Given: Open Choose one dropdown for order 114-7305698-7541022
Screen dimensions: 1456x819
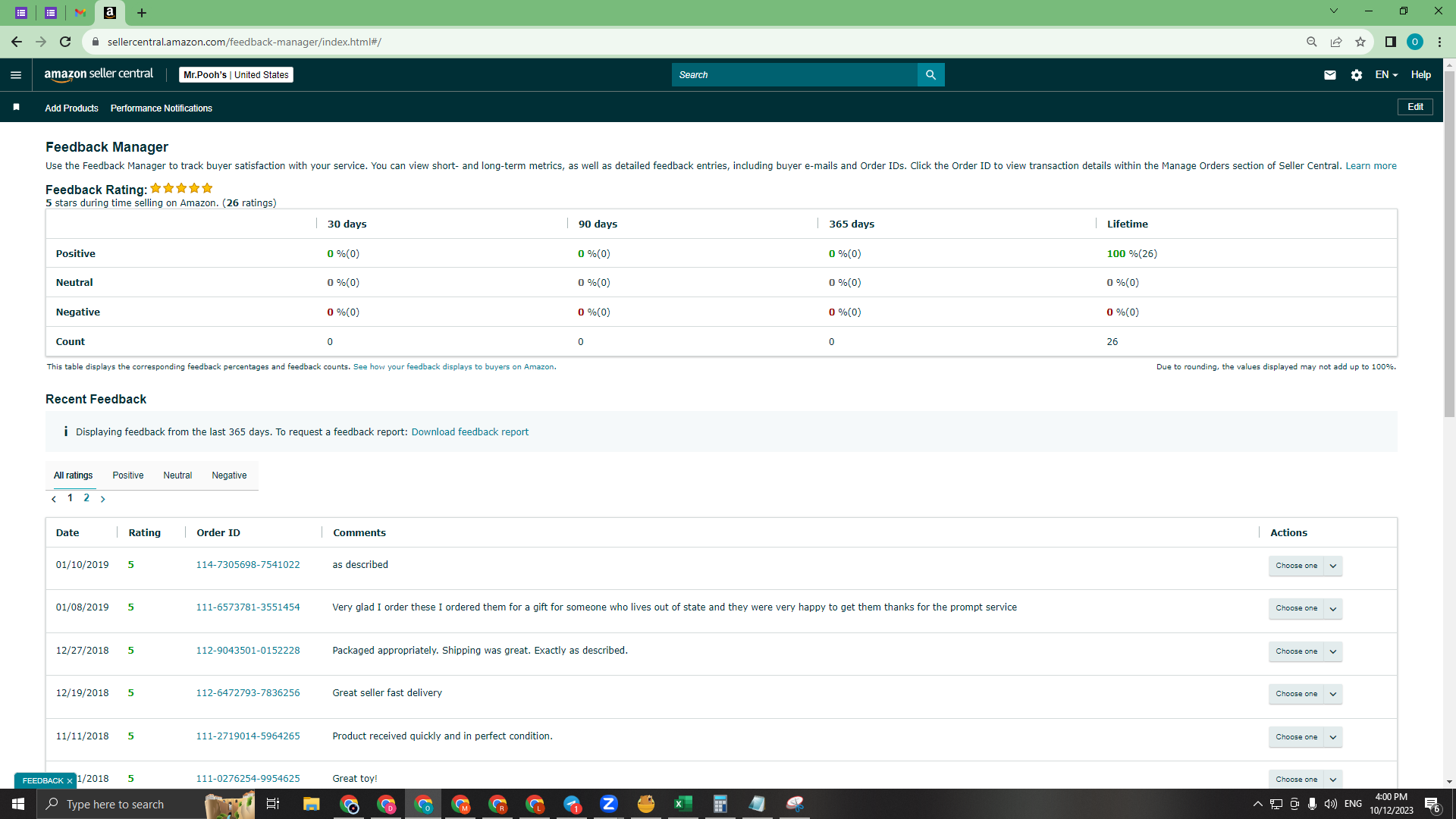Looking at the screenshot, I should tap(1305, 566).
